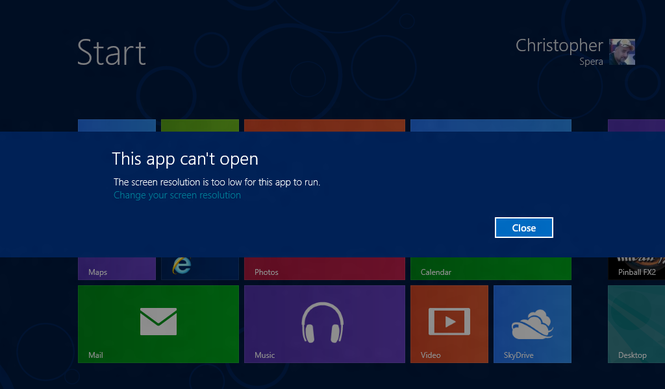Screen dimensions: 665x389
Task: Open the Maps tile
Action: coord(117,269)
